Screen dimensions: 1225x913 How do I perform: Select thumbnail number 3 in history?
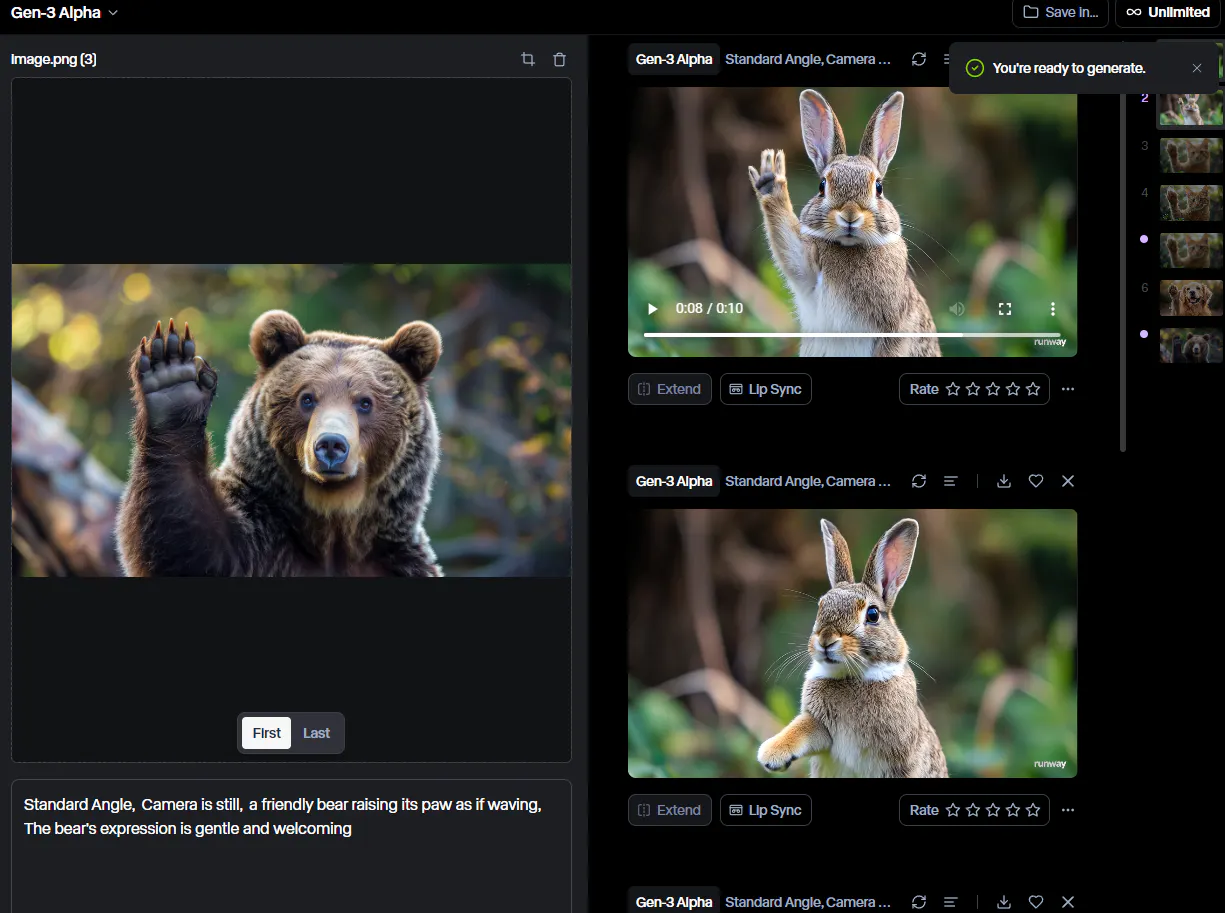pos(1191,156)
